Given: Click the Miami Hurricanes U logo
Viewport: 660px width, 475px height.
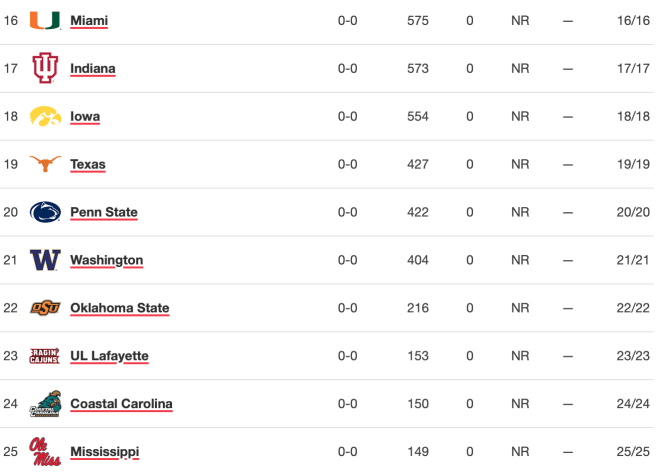Looking at the screenshot, I should pyautogui.click(x=45, y=21).
